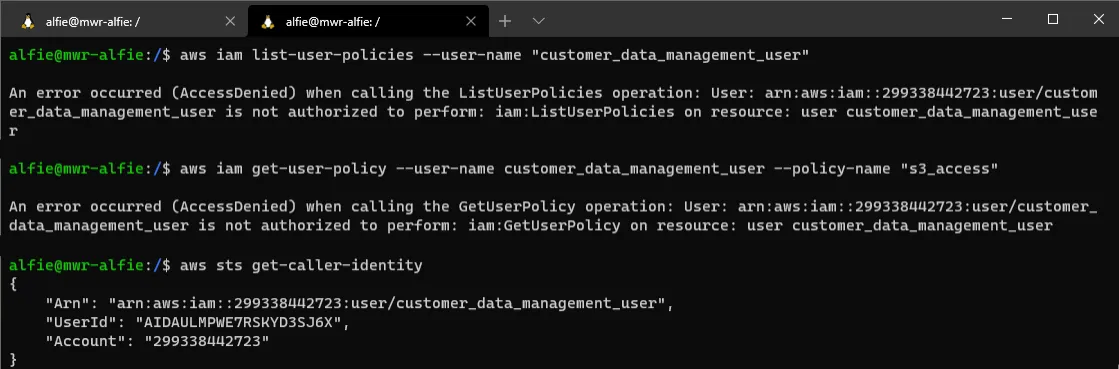Click the "Arn" line in JSON output
The image size is (1119, 369).
360,303
